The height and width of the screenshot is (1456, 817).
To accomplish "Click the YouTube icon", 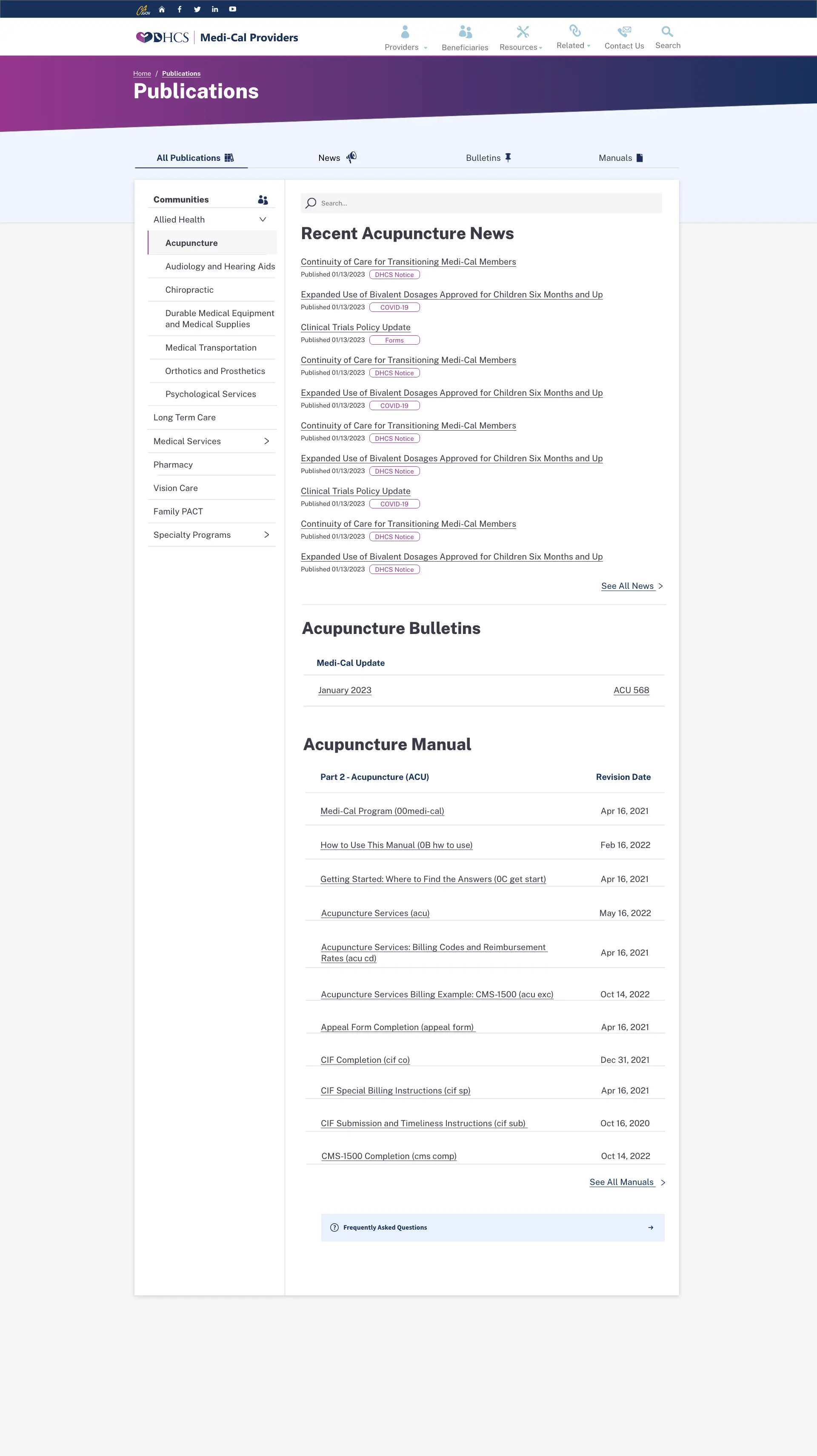I will [x=232, y=9].
